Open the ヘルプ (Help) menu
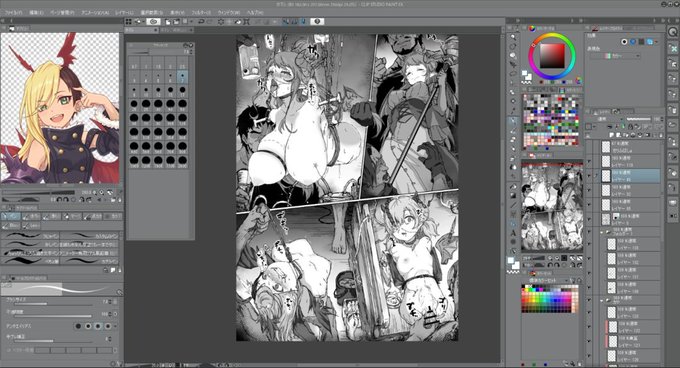Screen dimensions: 680x368 pyautogui.click(x=255, y=13)
